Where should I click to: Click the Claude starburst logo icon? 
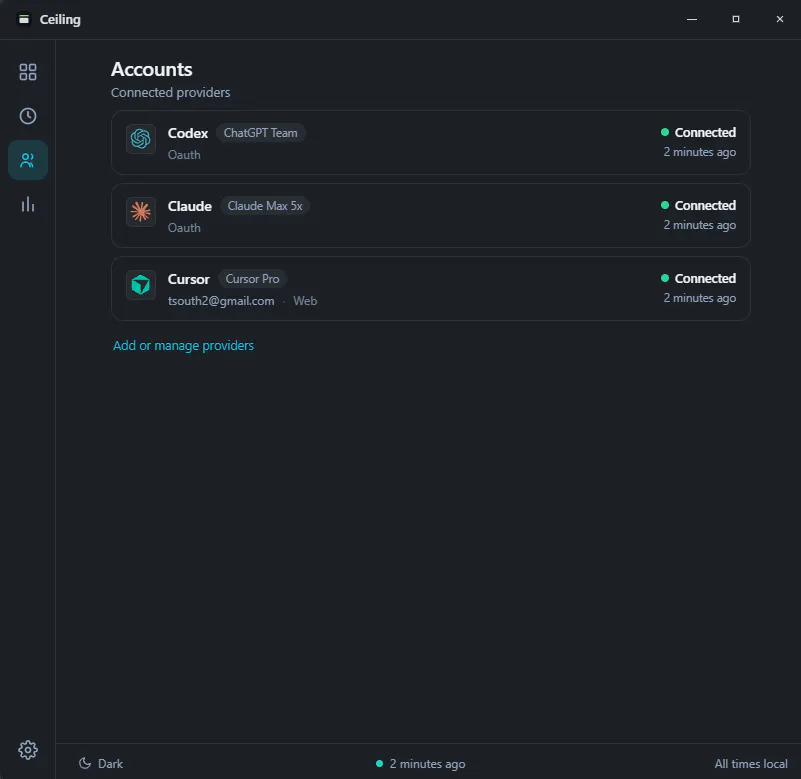tap(141, 211)
